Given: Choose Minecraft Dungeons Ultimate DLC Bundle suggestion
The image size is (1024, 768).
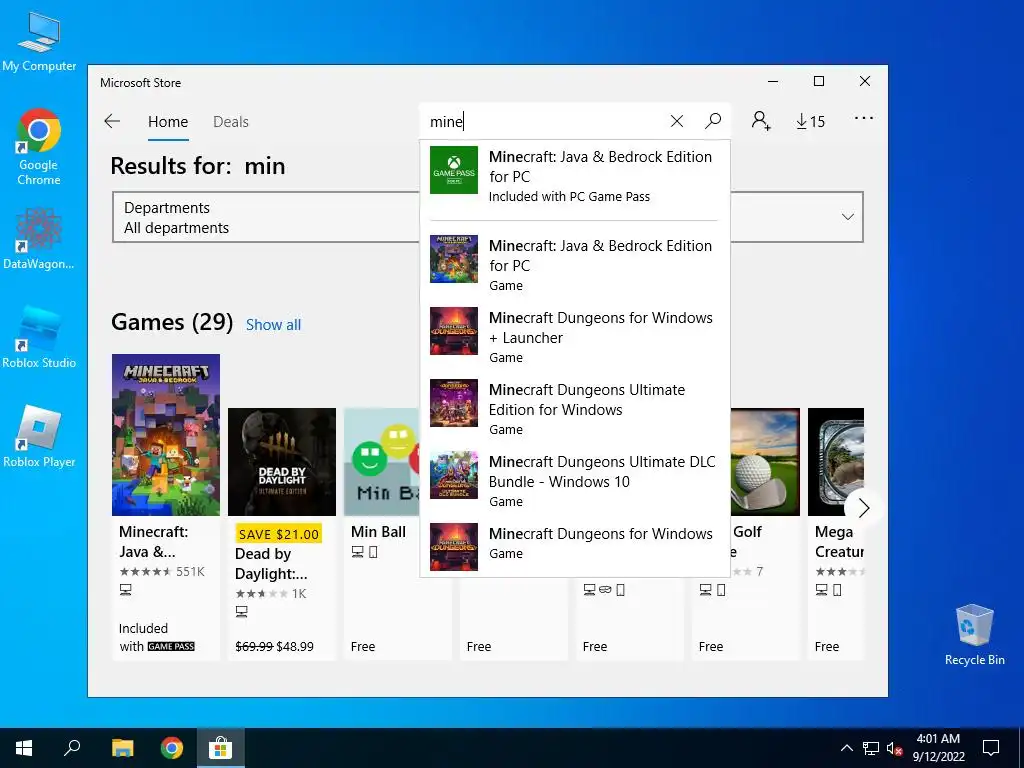Looking at the screenshot, I should pos(575,480).
